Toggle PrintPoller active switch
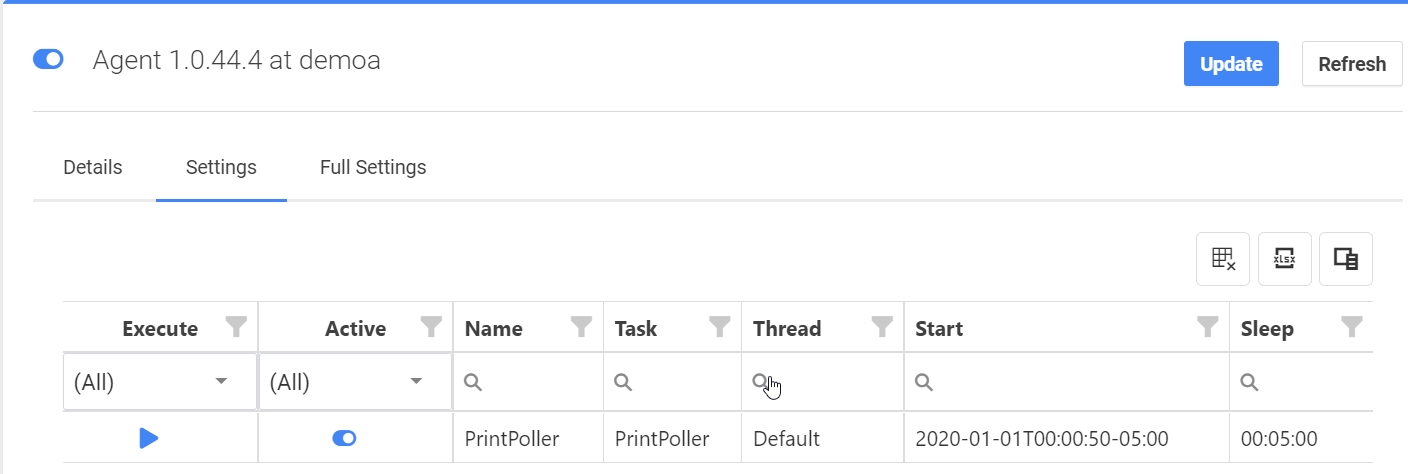The width and height of the screenshot is (1408, 474). click(344, 438)
